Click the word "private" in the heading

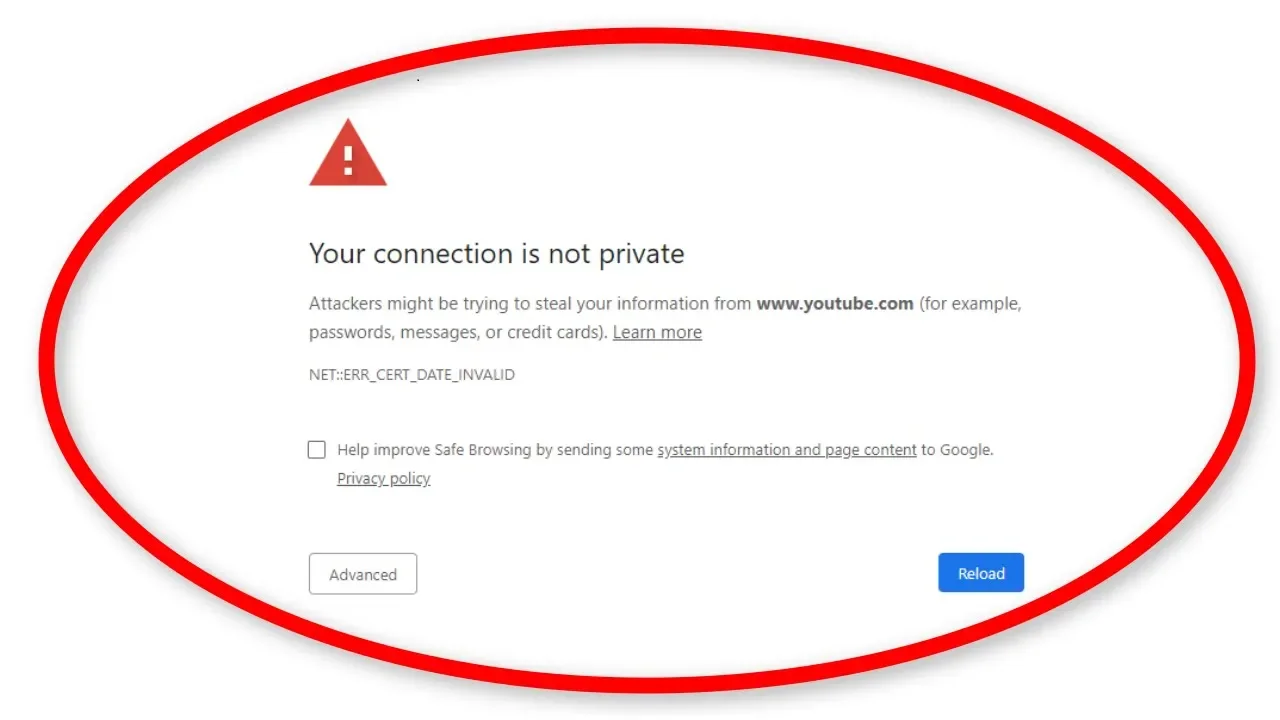point(641,254)
